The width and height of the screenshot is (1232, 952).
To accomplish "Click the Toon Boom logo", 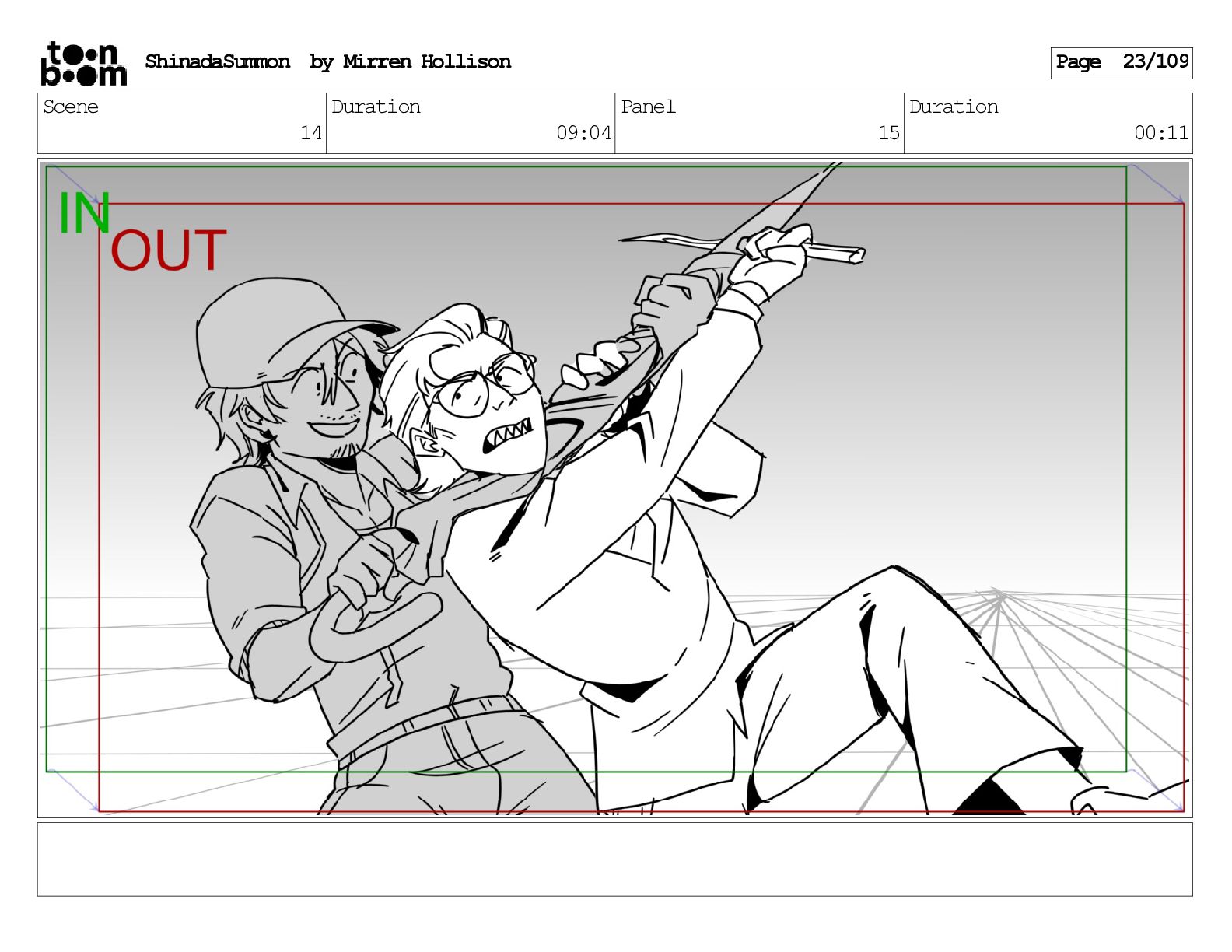I will pyautogui.click(x=83, y=63).
